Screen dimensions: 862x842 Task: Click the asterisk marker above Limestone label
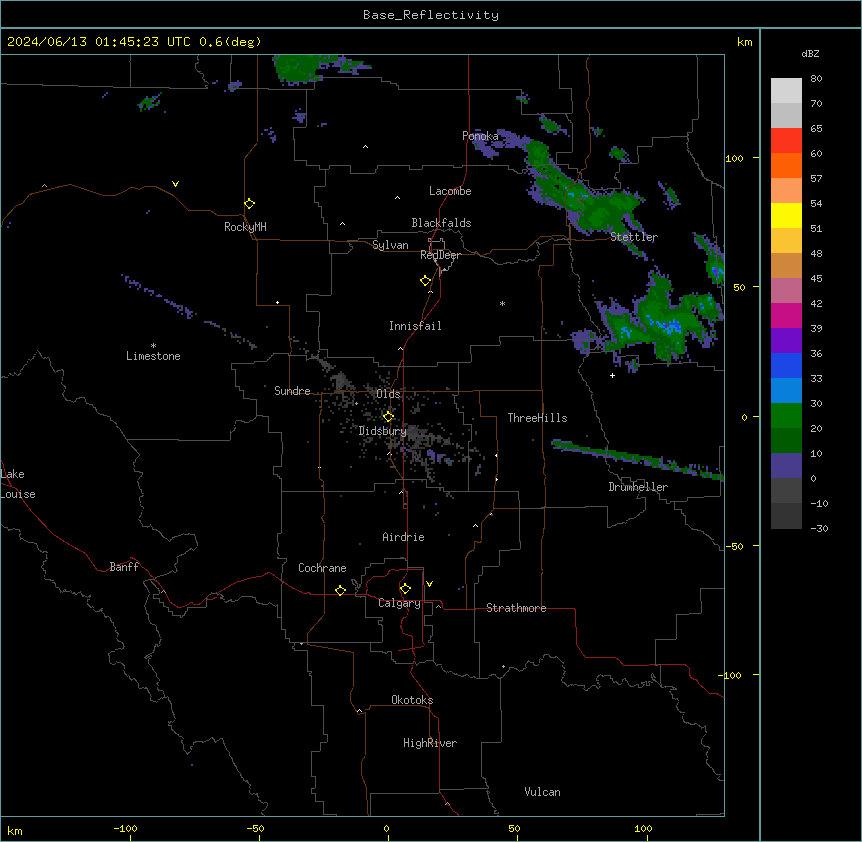(153, 346)
